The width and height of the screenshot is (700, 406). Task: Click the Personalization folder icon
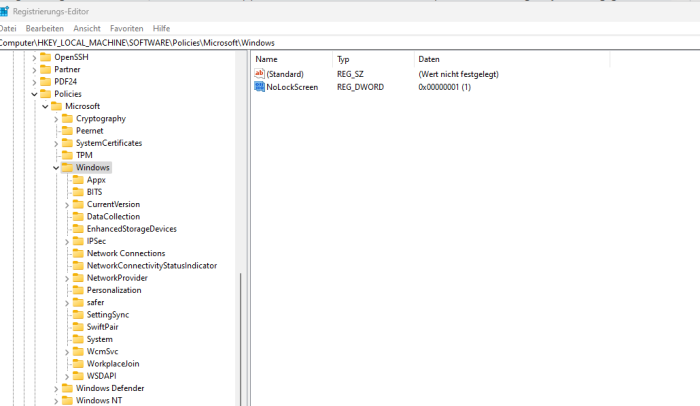[x=78, y=290]
